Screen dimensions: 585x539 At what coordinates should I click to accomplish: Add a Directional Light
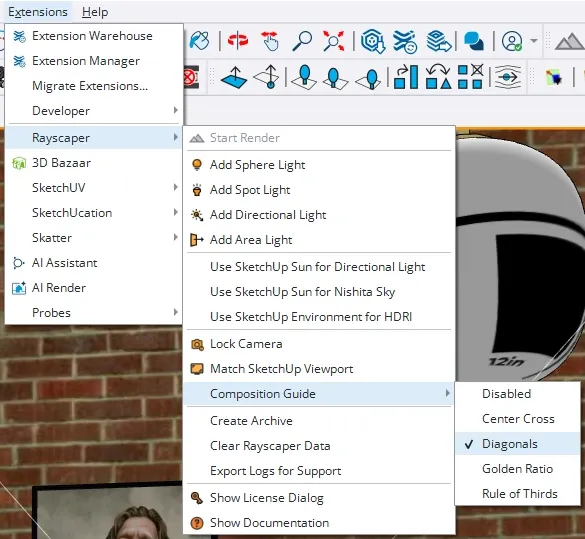(319, 215)
